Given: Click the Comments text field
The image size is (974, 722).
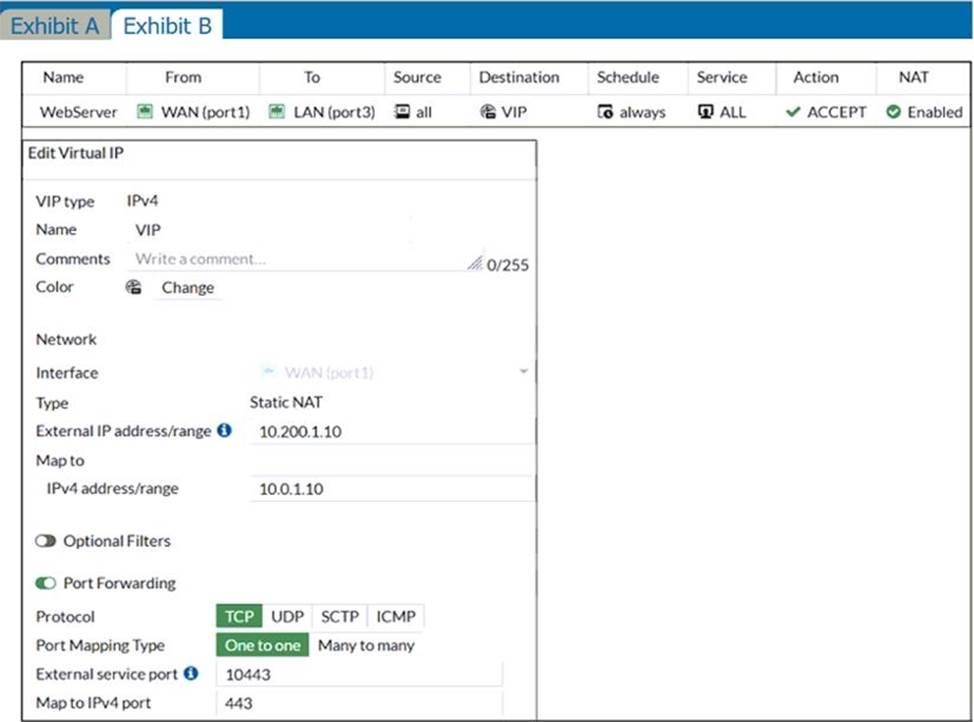Looking at the screenshot, I should point(300,259).
